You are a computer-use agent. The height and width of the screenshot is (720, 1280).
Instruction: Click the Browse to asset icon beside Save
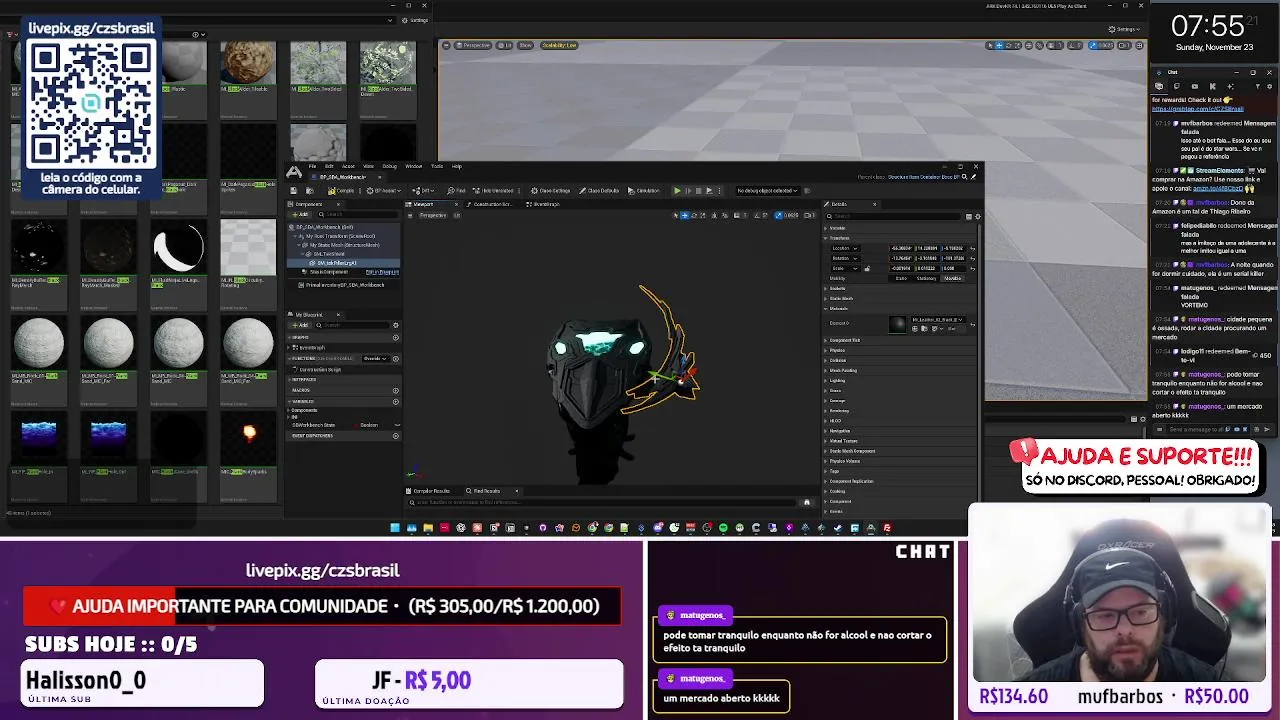click(x=309, y=191)
